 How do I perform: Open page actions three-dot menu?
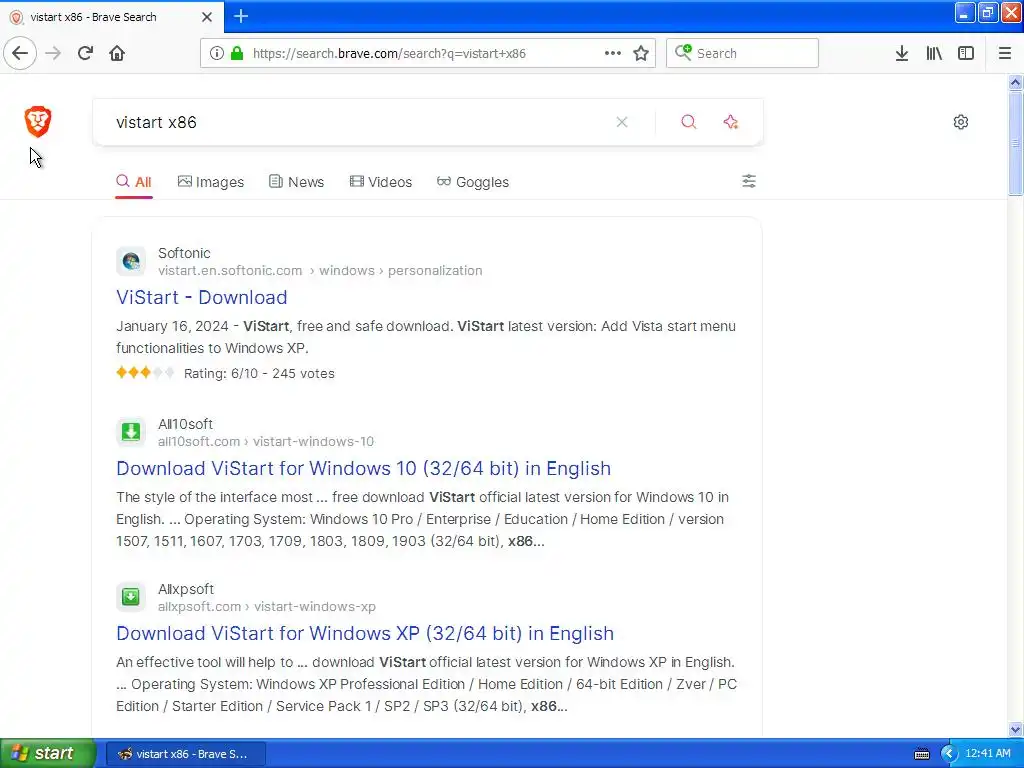tap(613, 54)
